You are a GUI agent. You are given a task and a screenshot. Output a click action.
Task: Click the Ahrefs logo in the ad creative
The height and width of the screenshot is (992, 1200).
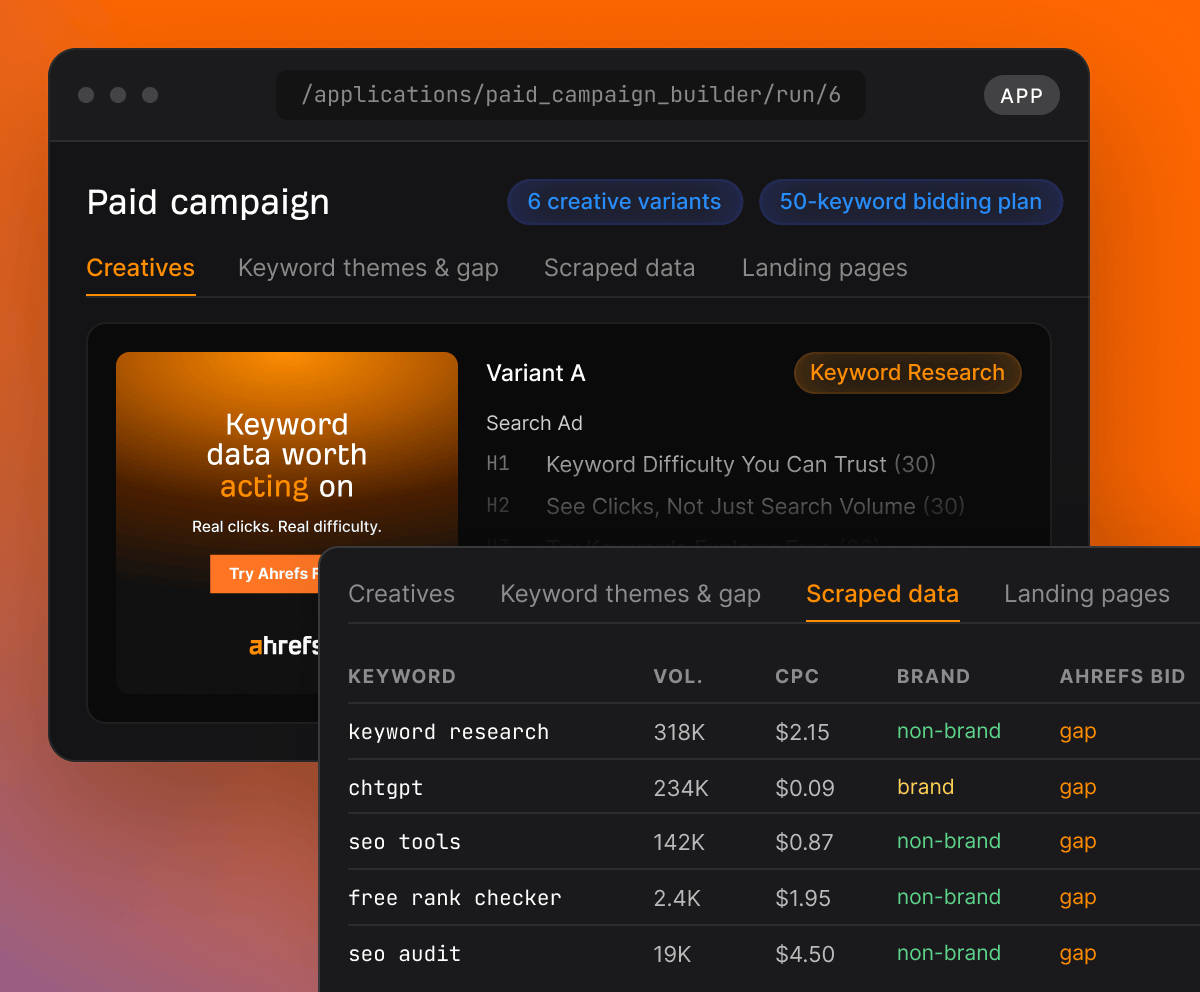[x=284, y=646]
